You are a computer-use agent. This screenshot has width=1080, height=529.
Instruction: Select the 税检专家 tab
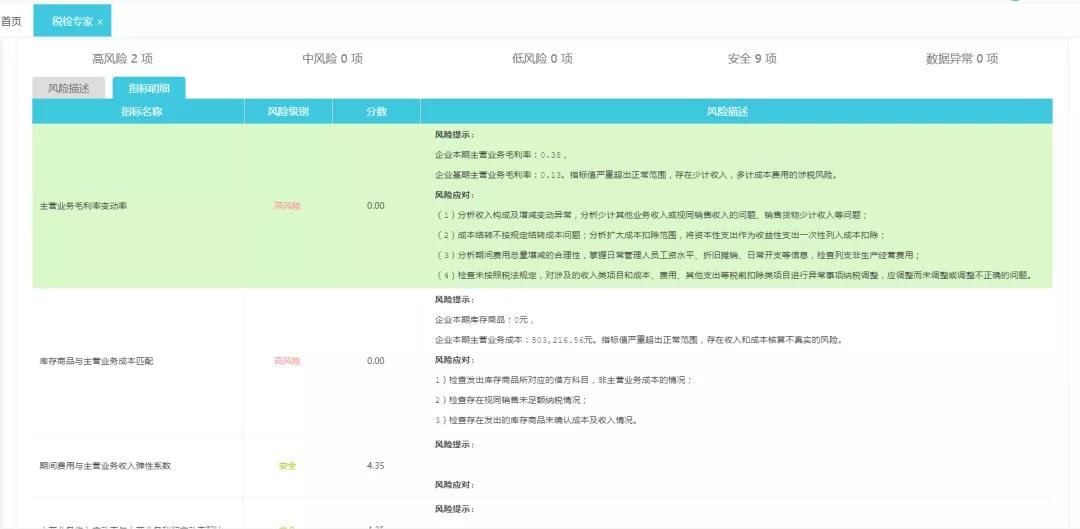coord(70,21)
